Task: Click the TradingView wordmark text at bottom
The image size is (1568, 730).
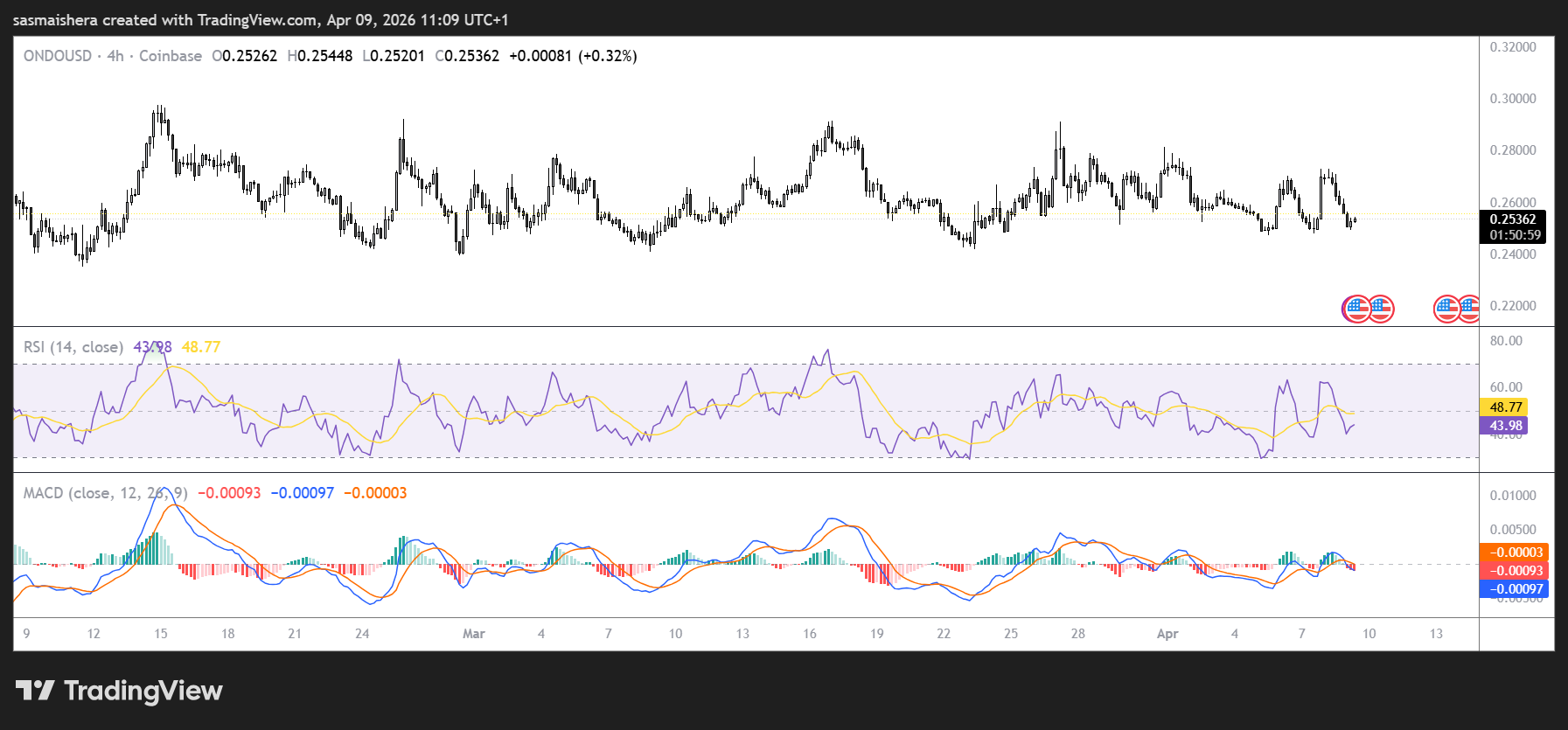Action: [x=143, y=691]
